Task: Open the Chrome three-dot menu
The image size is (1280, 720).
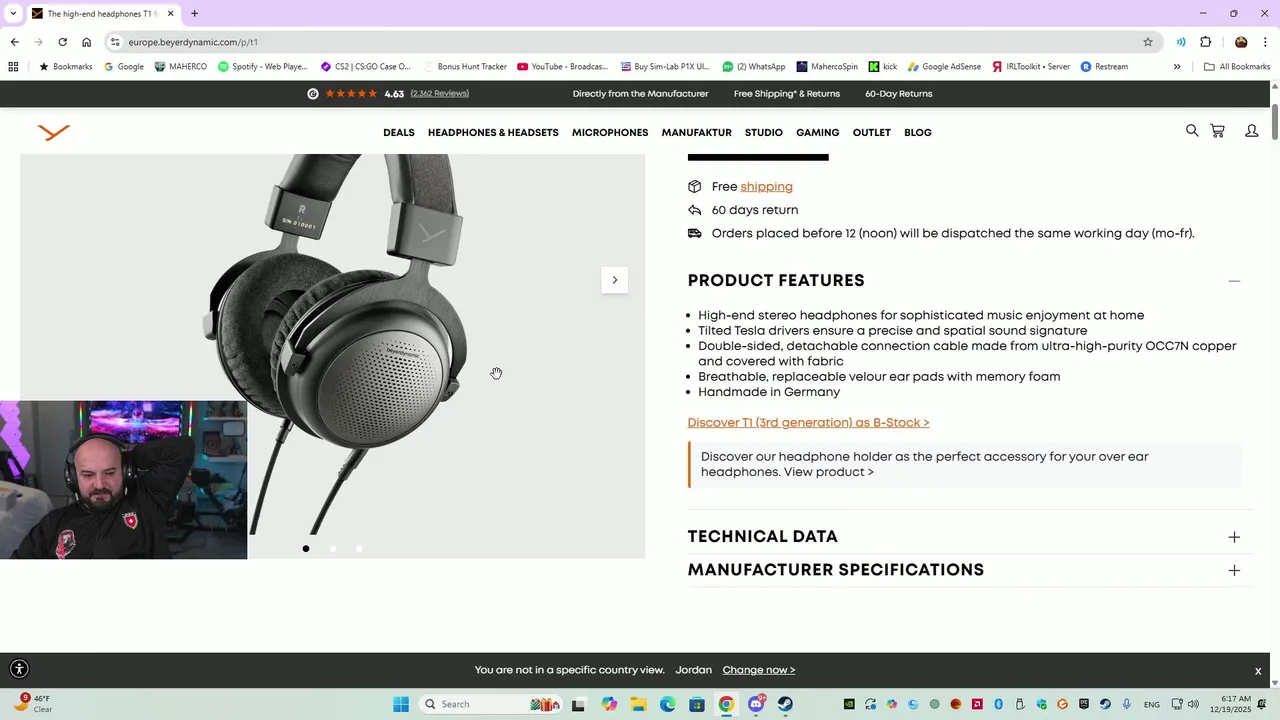Action: click(1265, 42)
